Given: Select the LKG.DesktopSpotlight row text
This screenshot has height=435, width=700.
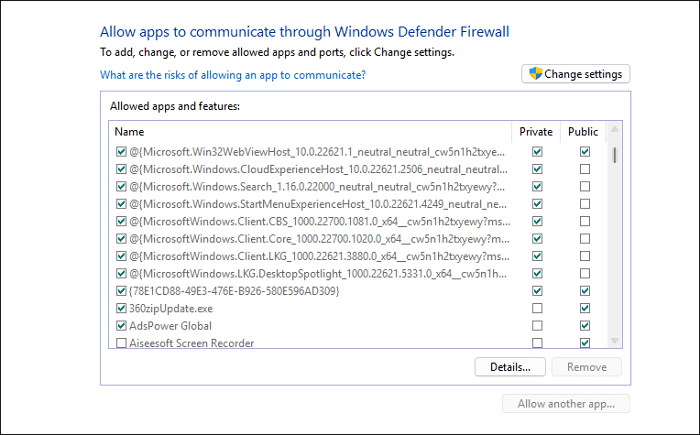Looking at the screenshot, I should (318, 273).
